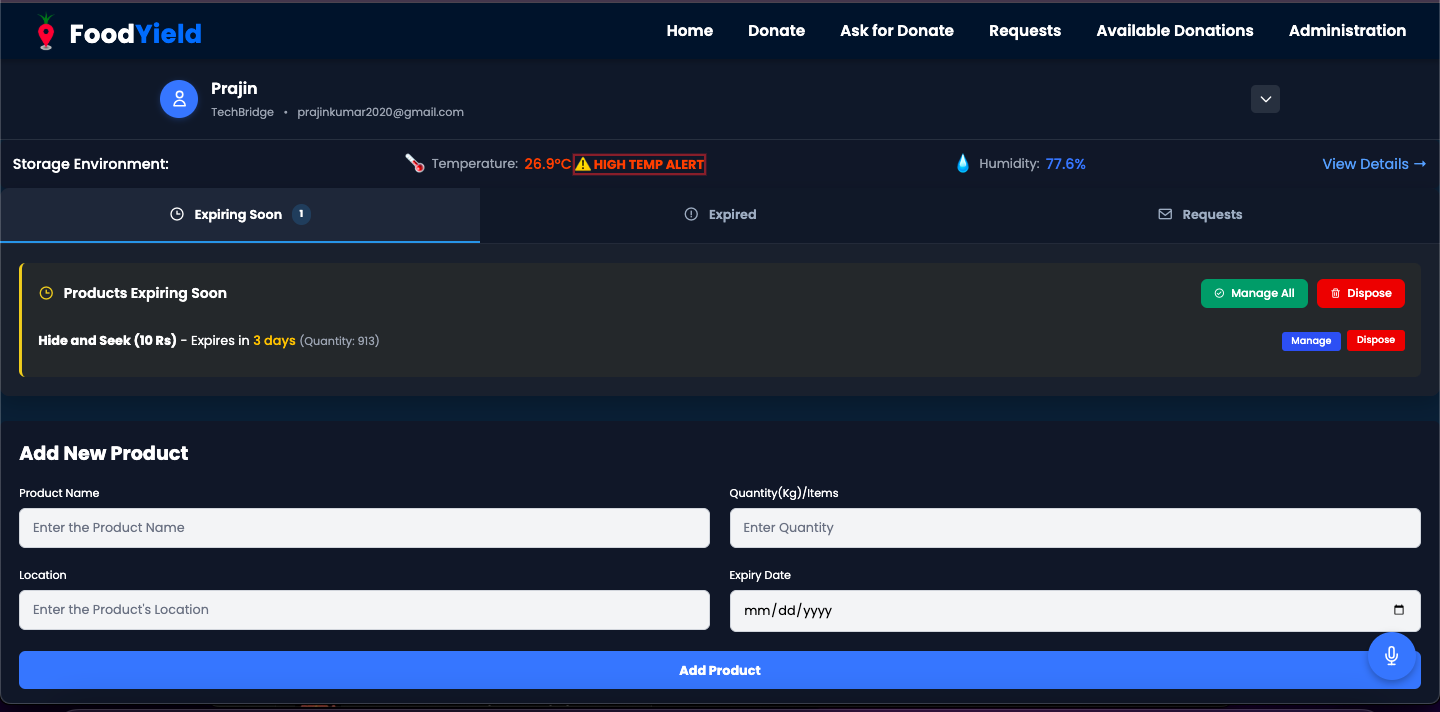Open the Available Donations menu item
Screen dimensions: 1440x712
(1175, 31)
